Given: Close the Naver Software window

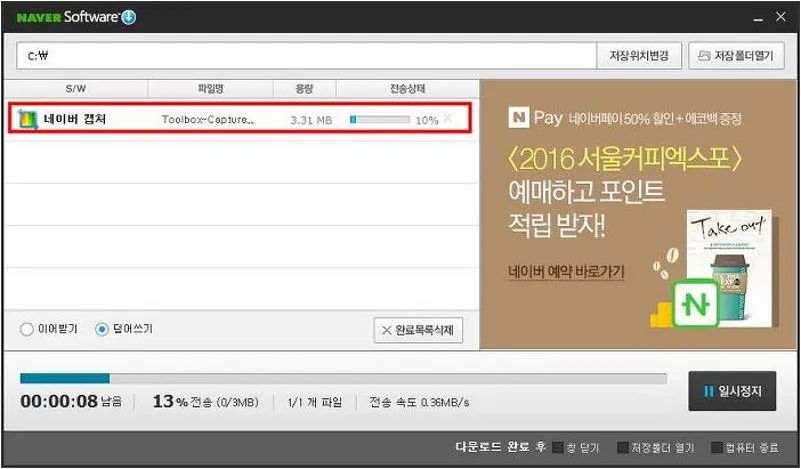Looking at the screenshot, I should (781, 17).
